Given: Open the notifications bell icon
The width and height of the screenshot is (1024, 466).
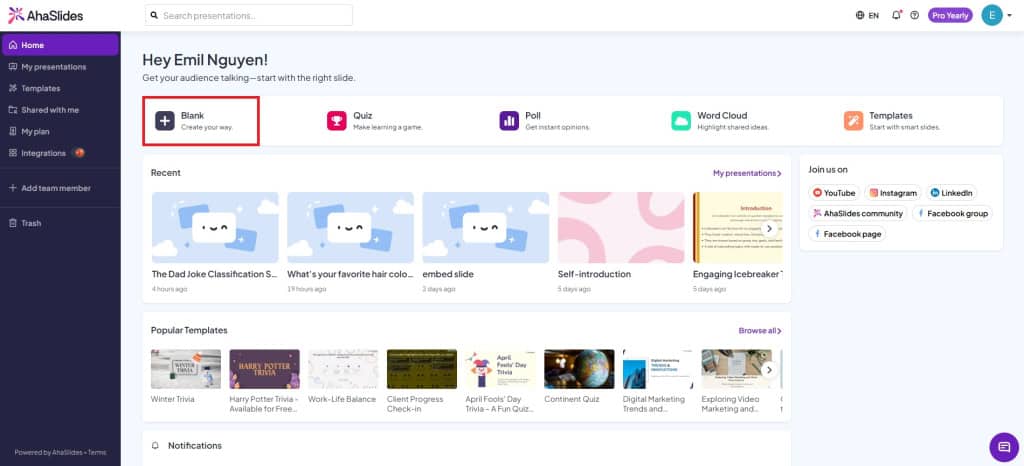Looking at the screenshot, I should [896, 15].
